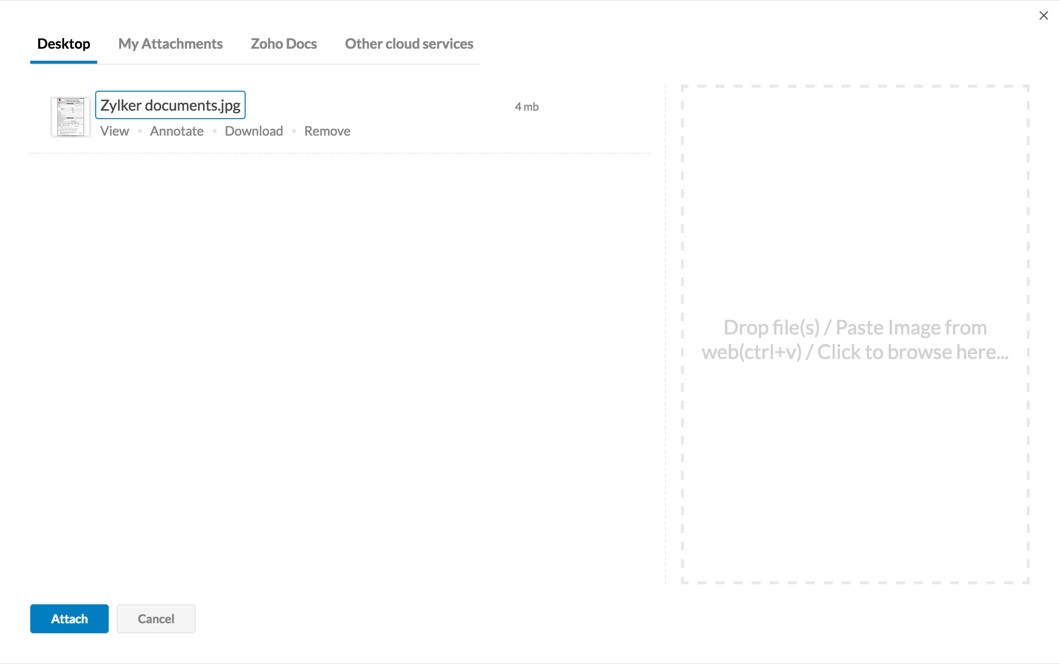1060x664 pixels.
Task: Click the dot separator between Download and Remove
Action: [x=294, y=131]
